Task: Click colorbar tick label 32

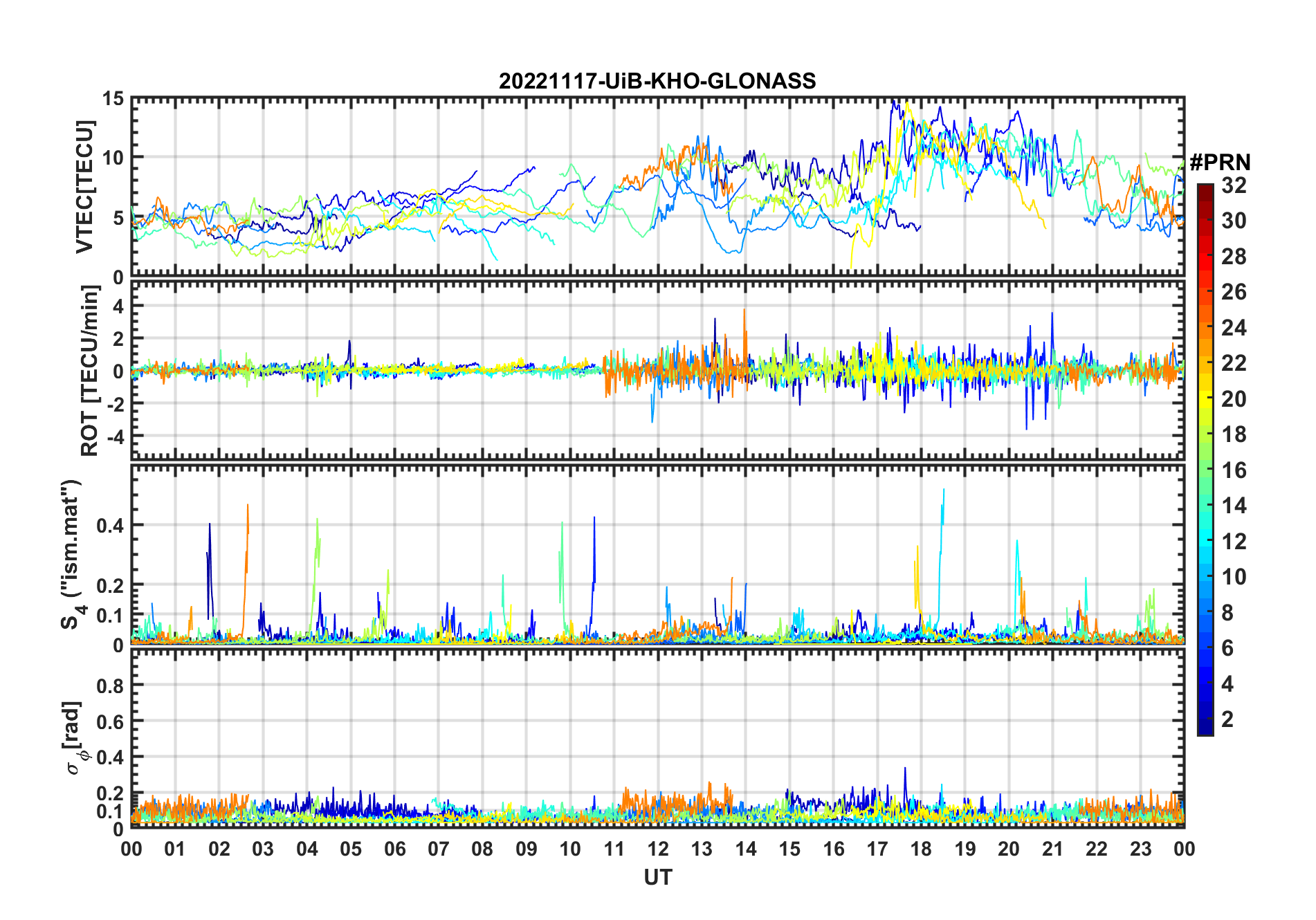Action: tap(1234, 185)
